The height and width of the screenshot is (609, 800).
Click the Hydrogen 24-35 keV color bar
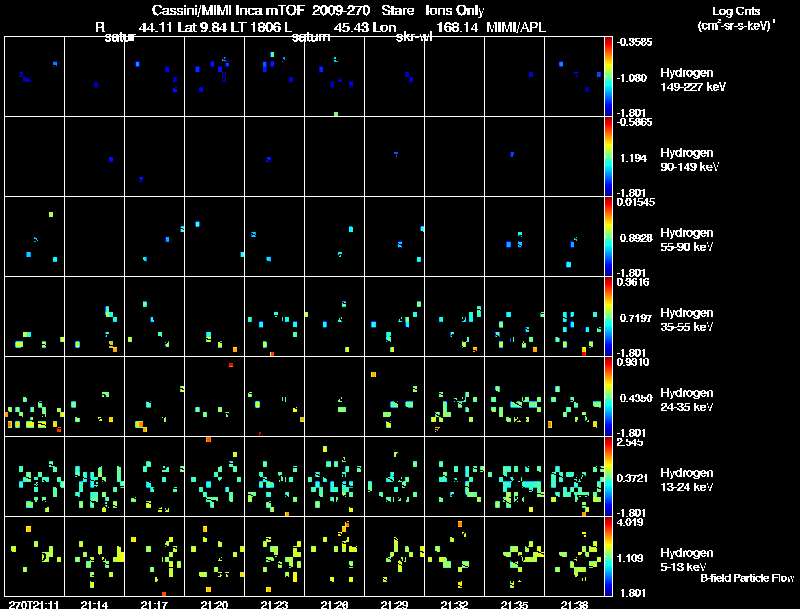[608, 397]
